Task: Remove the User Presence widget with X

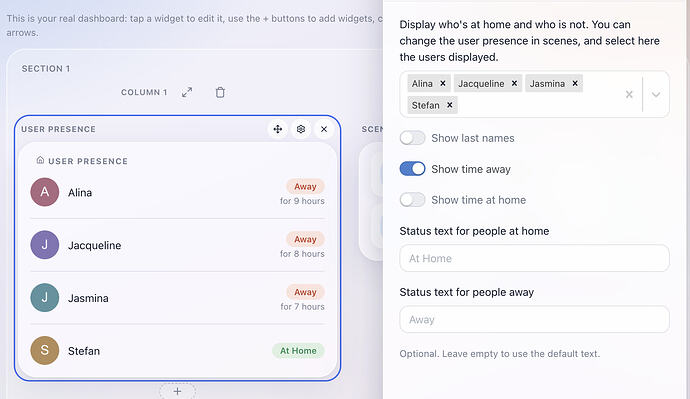Action: point(324,129)
